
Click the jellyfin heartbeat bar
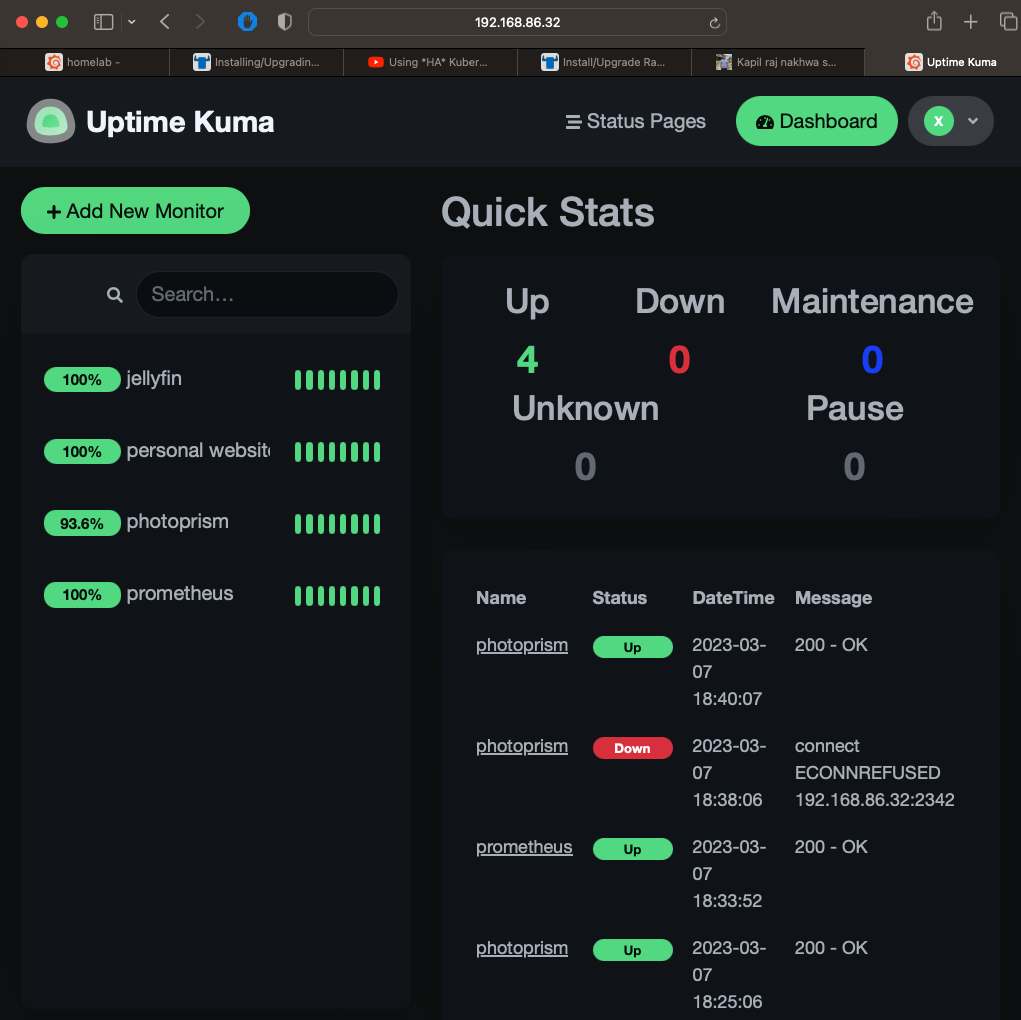pos(337,380)
